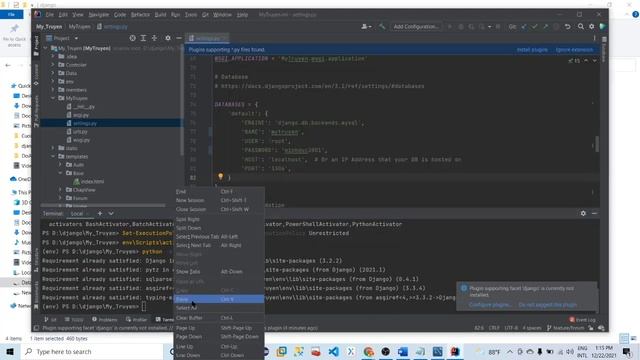The image size is (640, 360).
Task: Open Terminal panel settings gear
Action: [583, 213]
